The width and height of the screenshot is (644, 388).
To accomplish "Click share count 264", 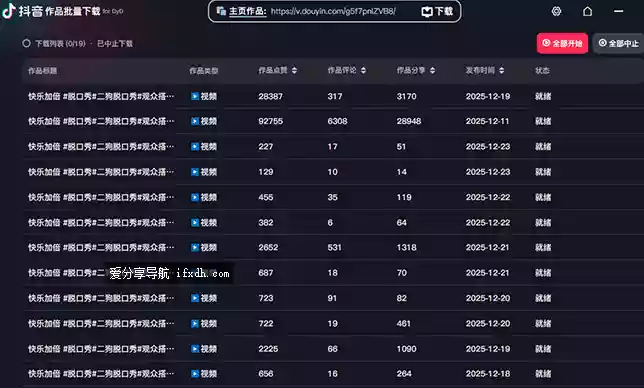I will pyautogui.click(x=404, y=374).
